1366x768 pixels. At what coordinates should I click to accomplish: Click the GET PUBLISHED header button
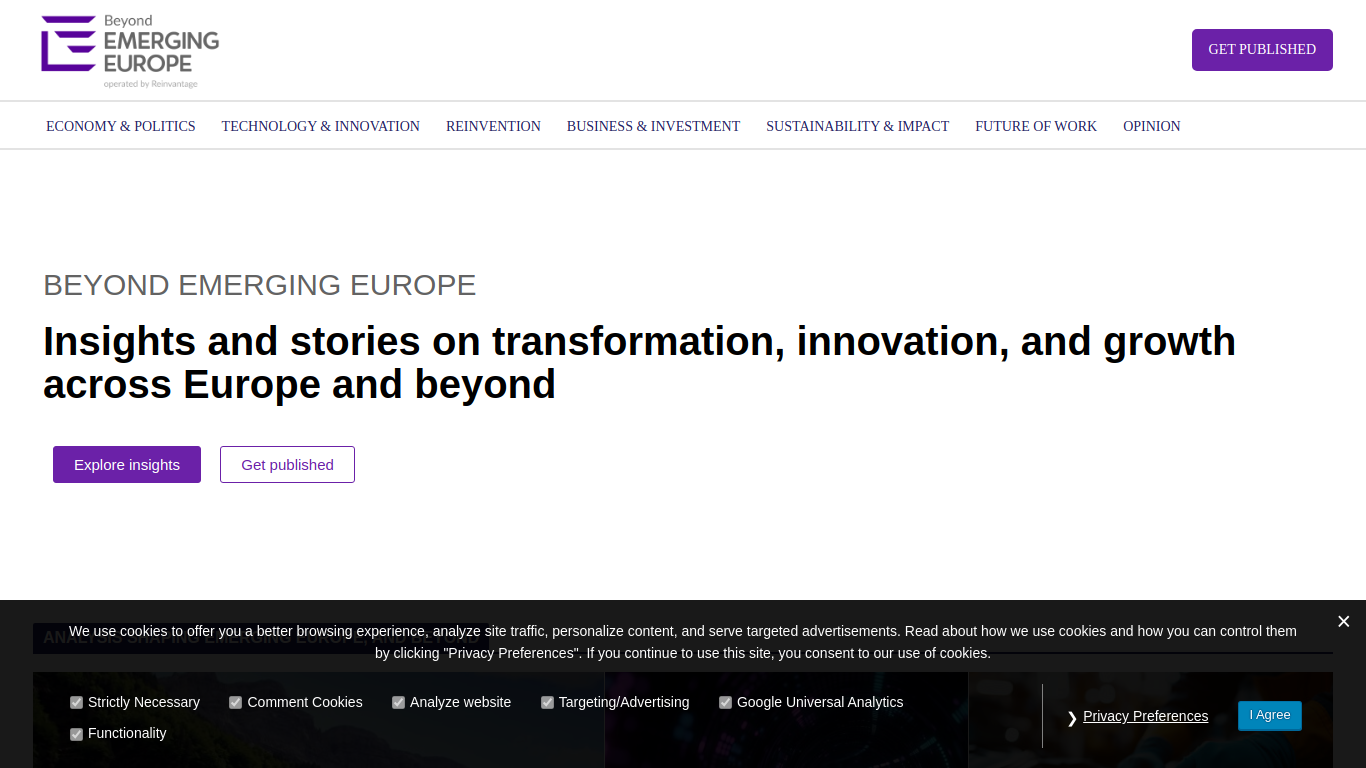click(x=1262, y=50)
